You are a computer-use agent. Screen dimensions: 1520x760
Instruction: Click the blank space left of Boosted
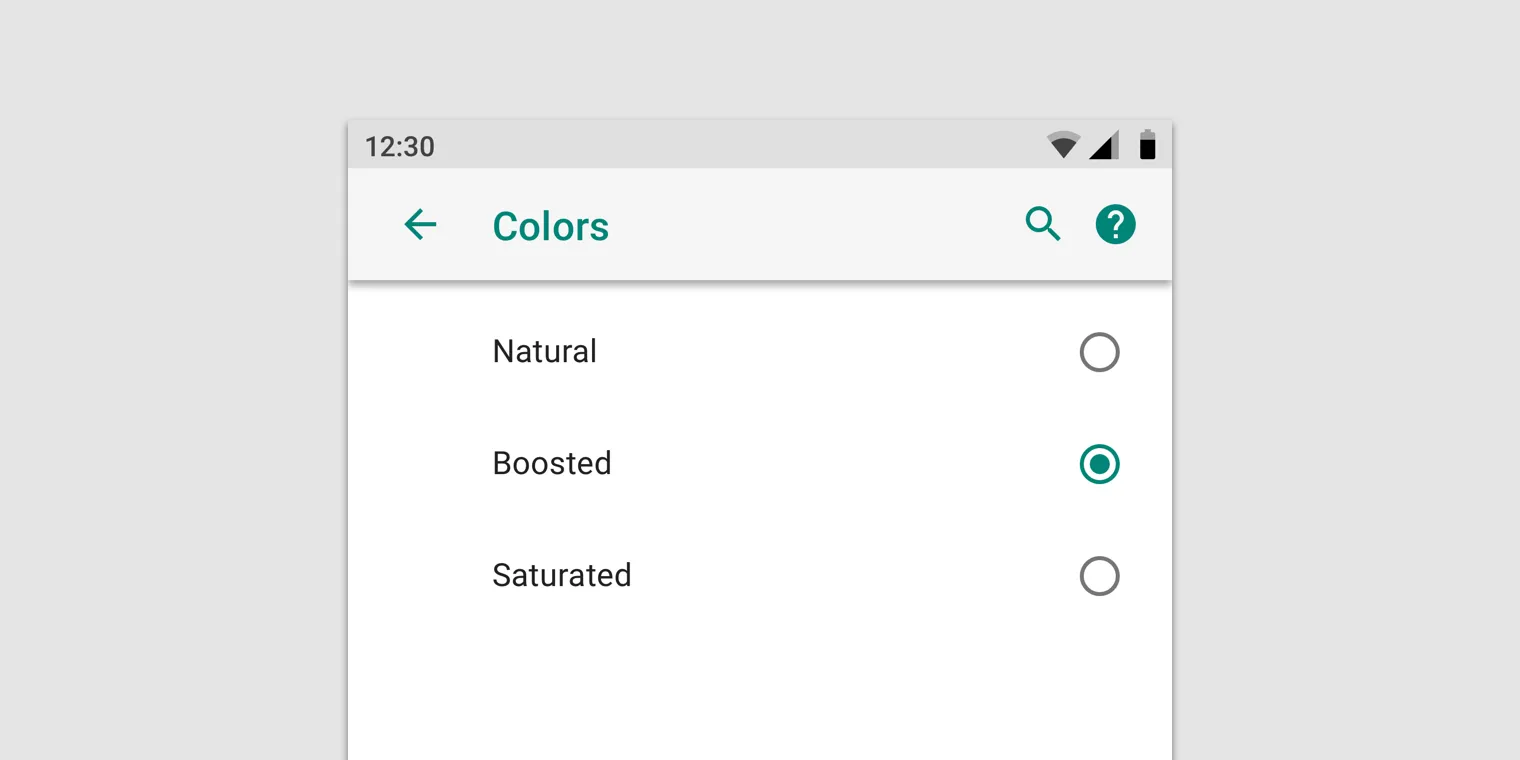pos(420,464)
